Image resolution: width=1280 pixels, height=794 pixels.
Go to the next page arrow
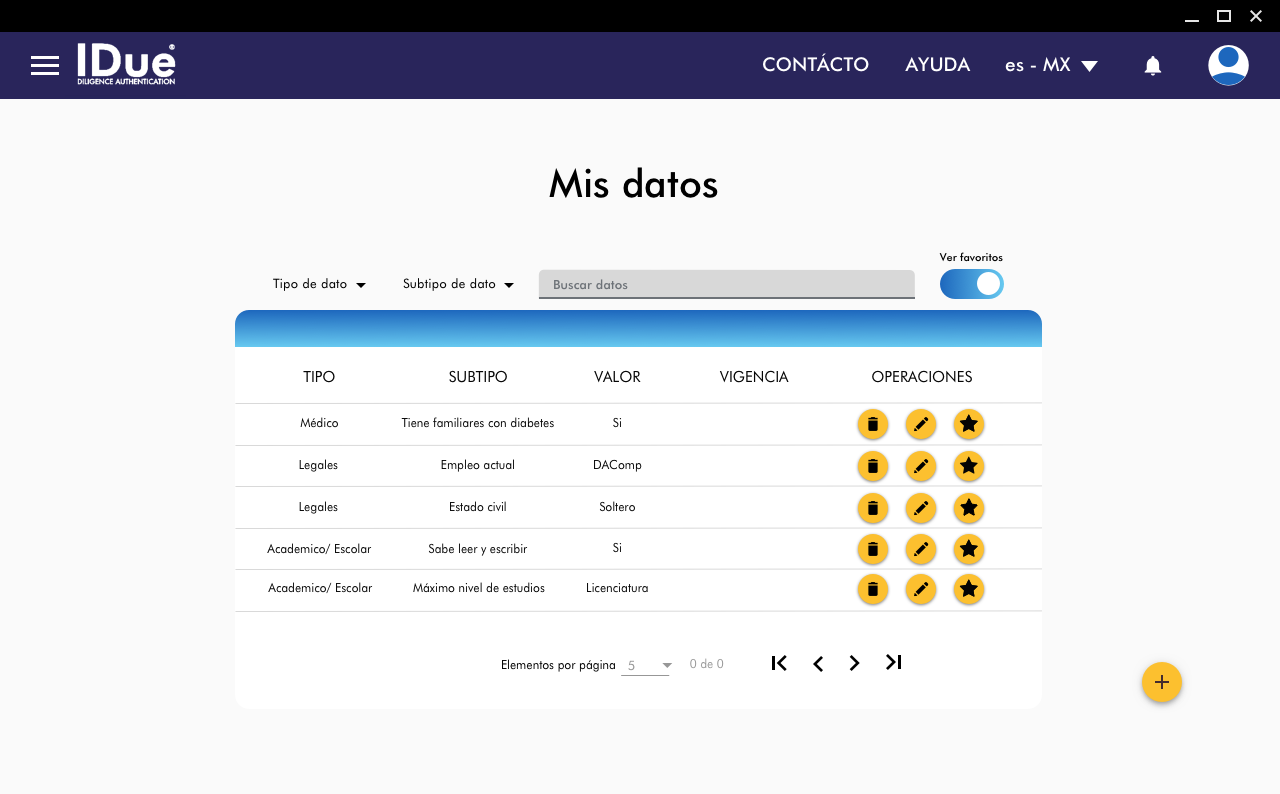pos(854,663)
